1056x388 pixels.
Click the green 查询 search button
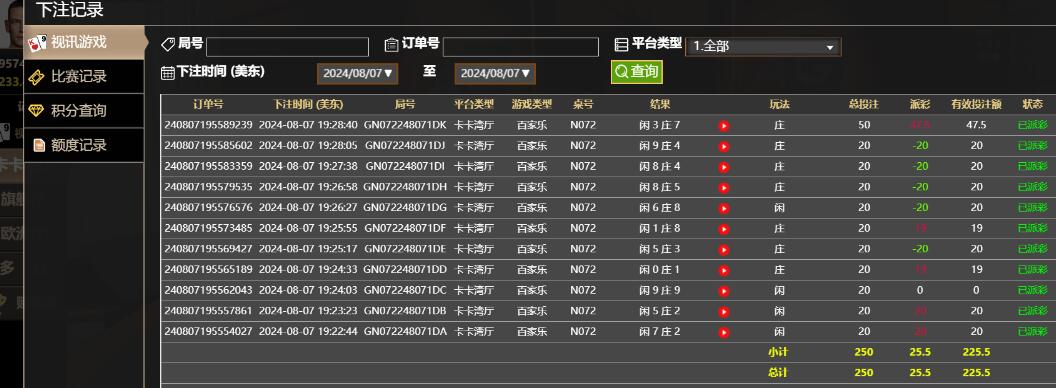(x=637, y=71)
